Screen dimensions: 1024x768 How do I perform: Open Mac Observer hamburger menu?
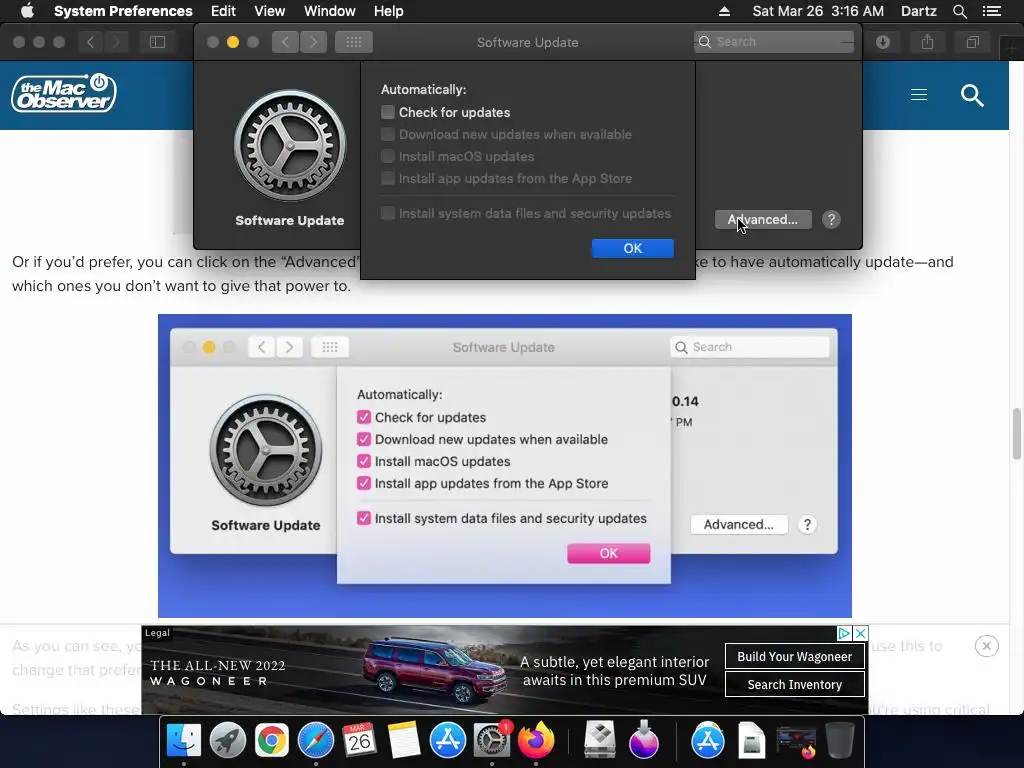[x=919, y=95]
